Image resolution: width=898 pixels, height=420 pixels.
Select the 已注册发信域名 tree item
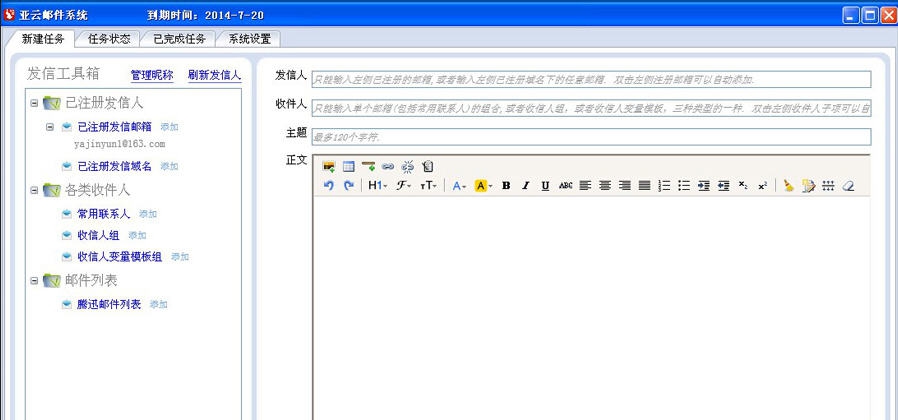coord(115,166)
